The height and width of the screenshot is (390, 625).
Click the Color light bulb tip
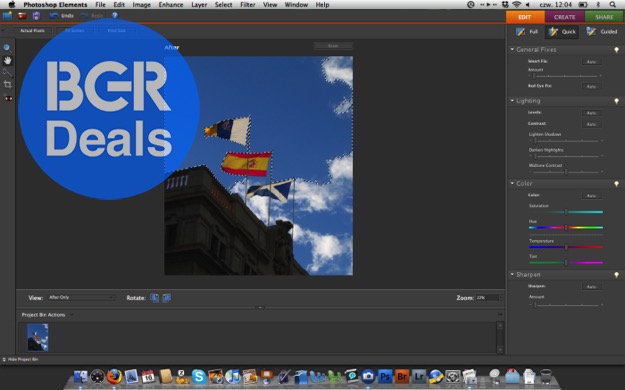(x=617, y=184)
